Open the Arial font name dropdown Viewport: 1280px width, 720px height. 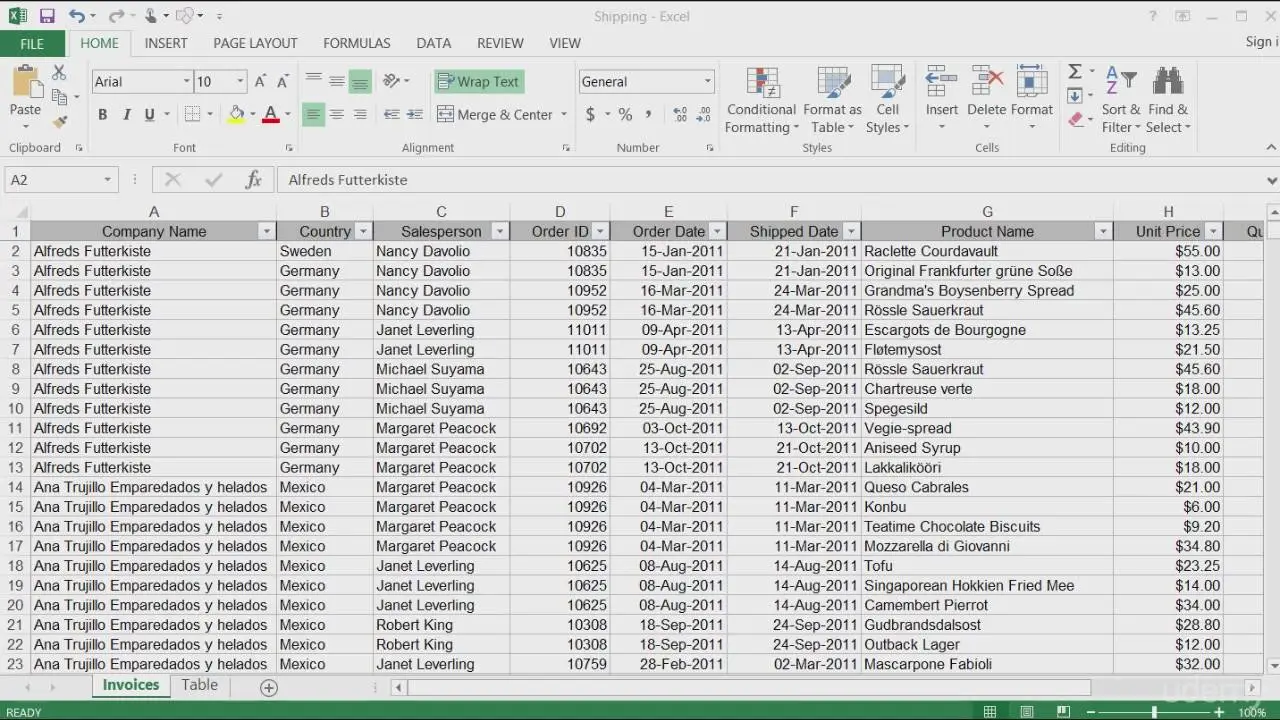pos(186,82)
